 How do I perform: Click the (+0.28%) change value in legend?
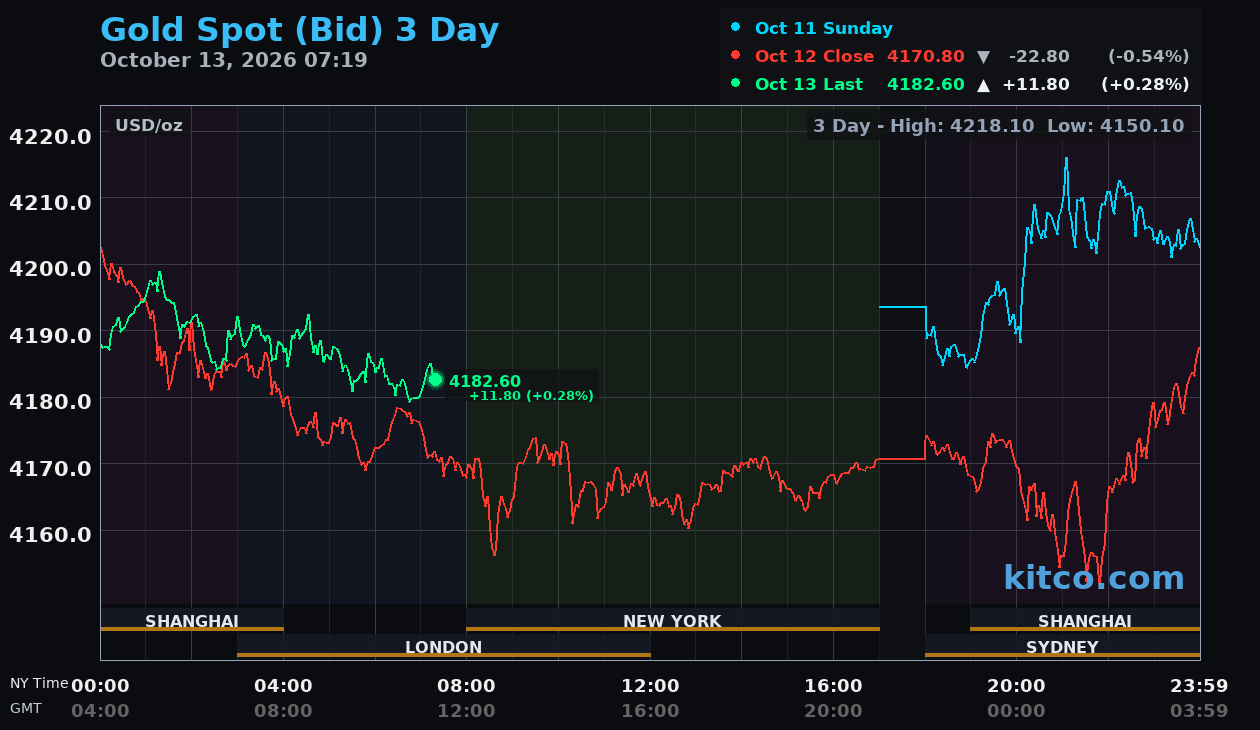pyautogui.click(x=1145, y=84)
